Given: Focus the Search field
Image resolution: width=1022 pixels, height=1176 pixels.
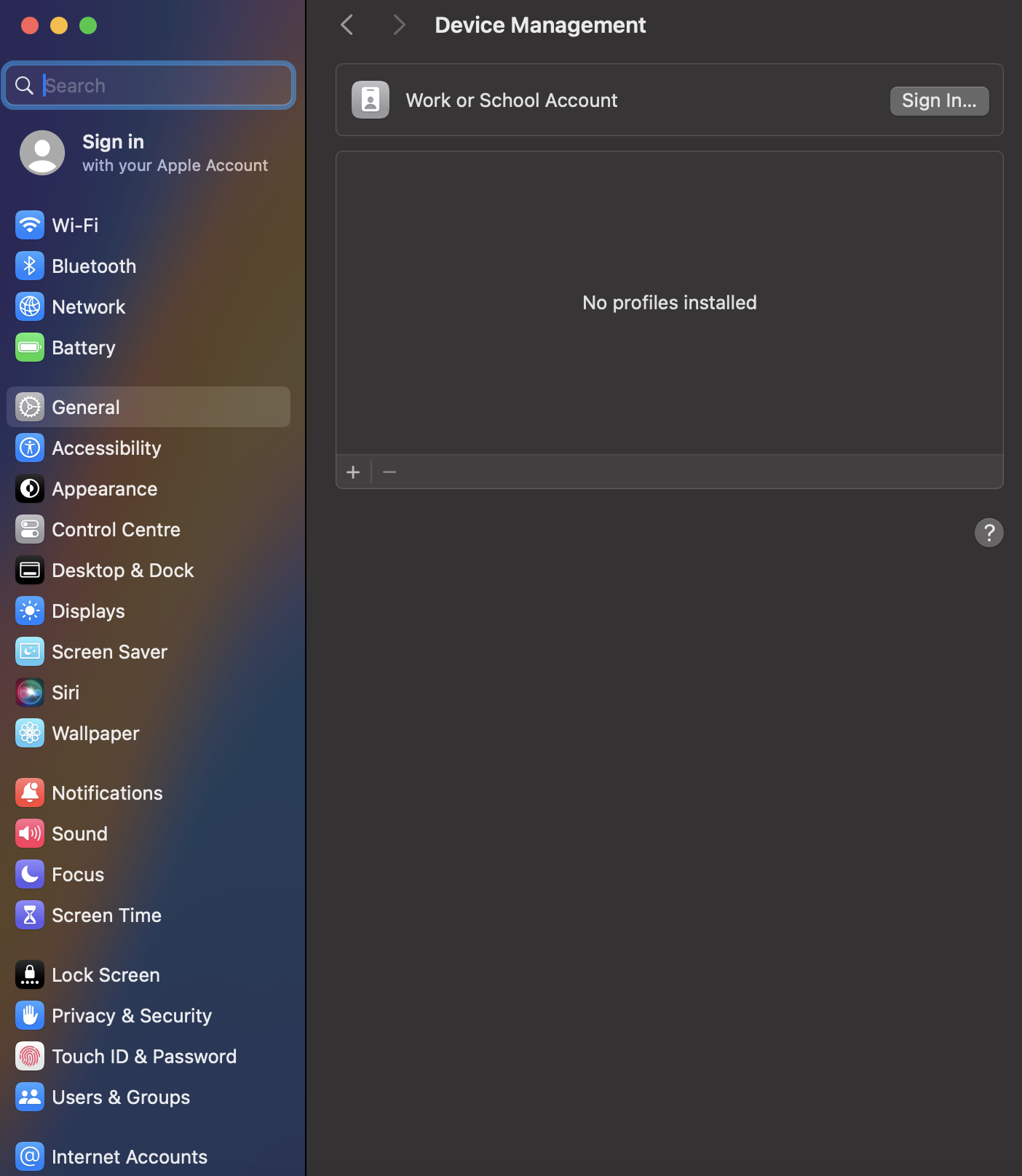Looking at the screenshot, I should pos(148,86).
